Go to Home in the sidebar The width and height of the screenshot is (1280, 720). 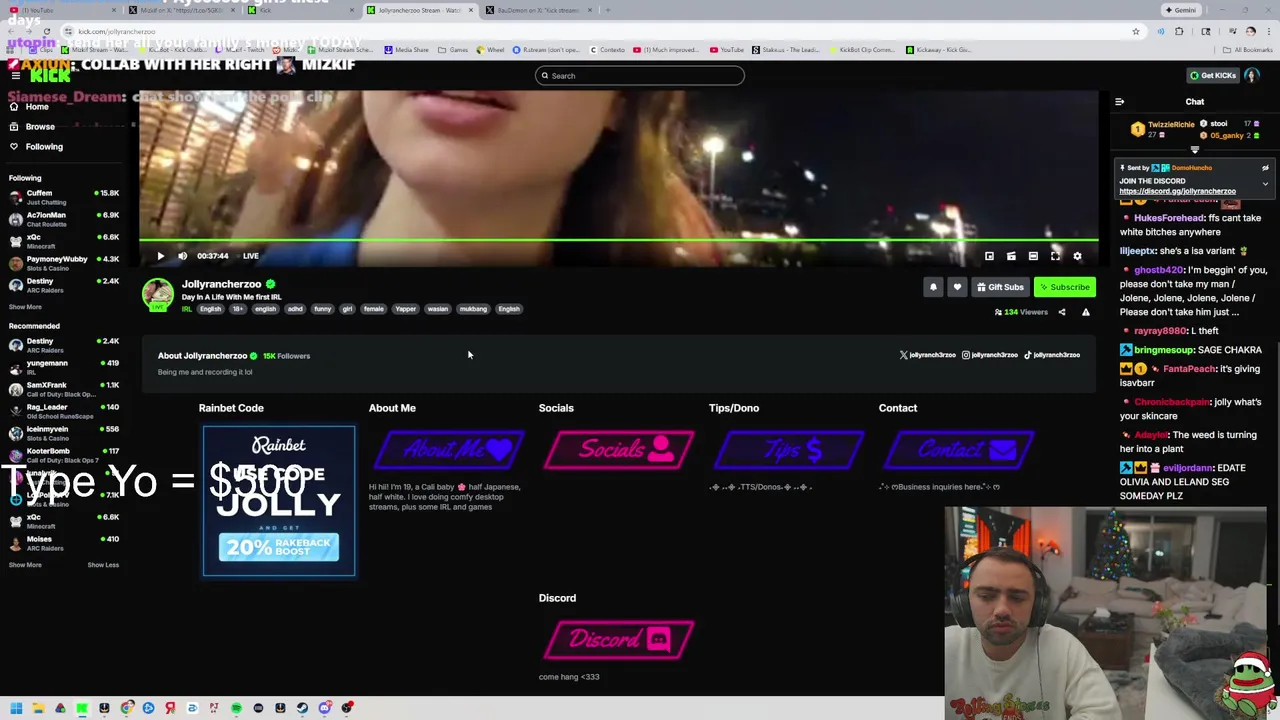click(36, 107)
